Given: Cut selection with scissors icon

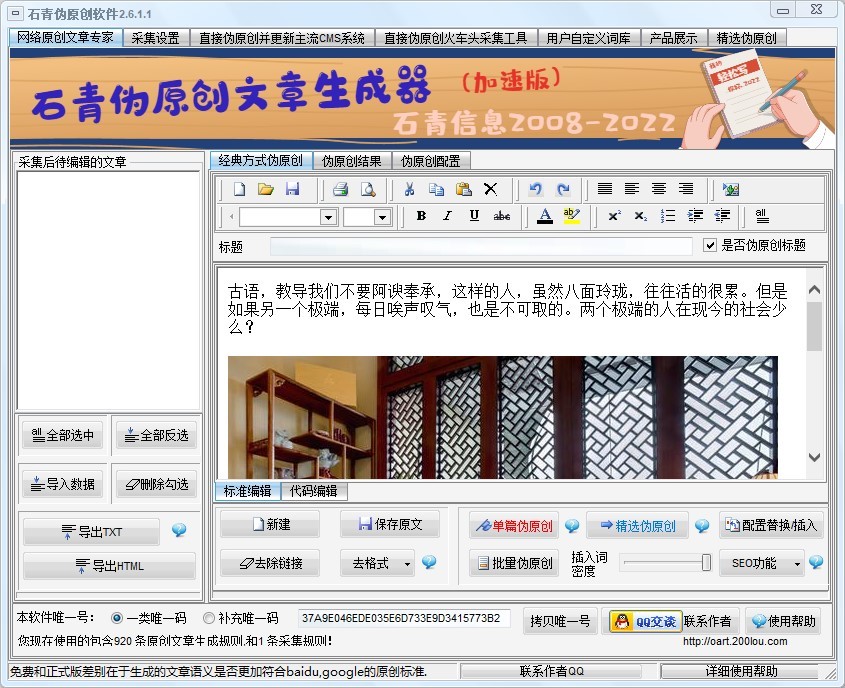Looking at the screenshot, I should click(x=410, y=189).
